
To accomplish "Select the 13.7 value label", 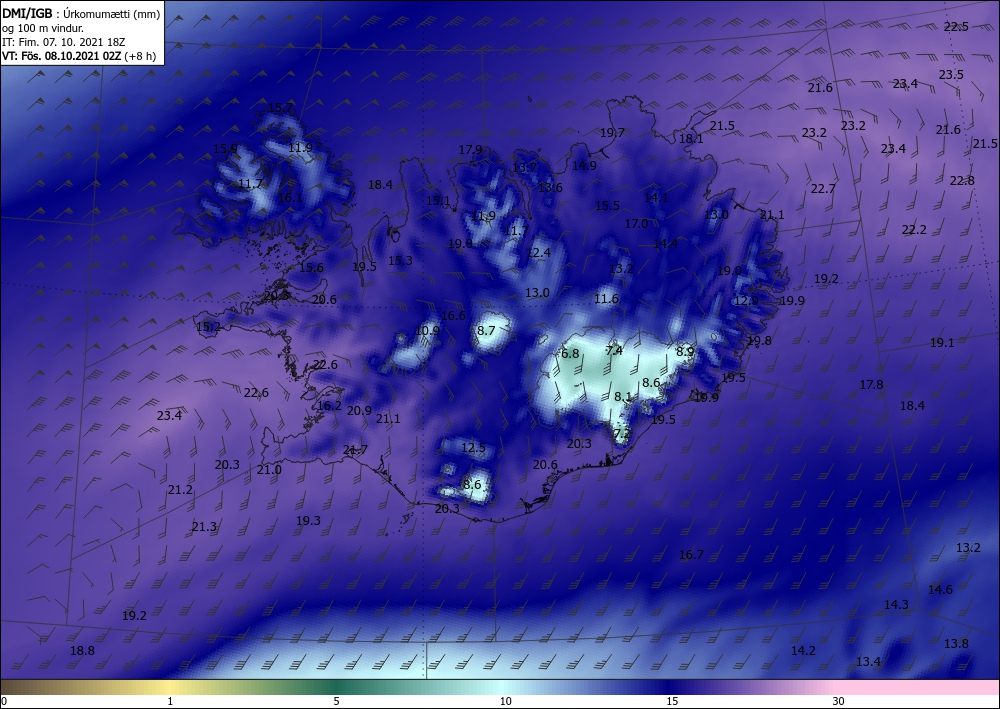I will tap(524, 168).
